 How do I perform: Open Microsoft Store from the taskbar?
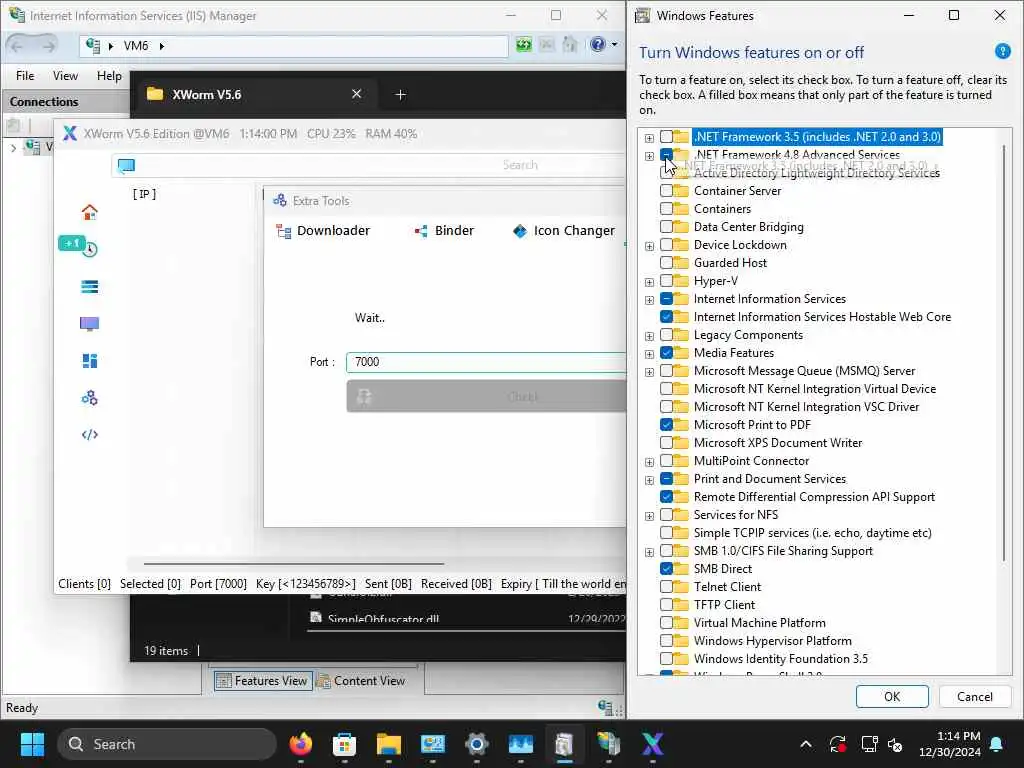344,744
